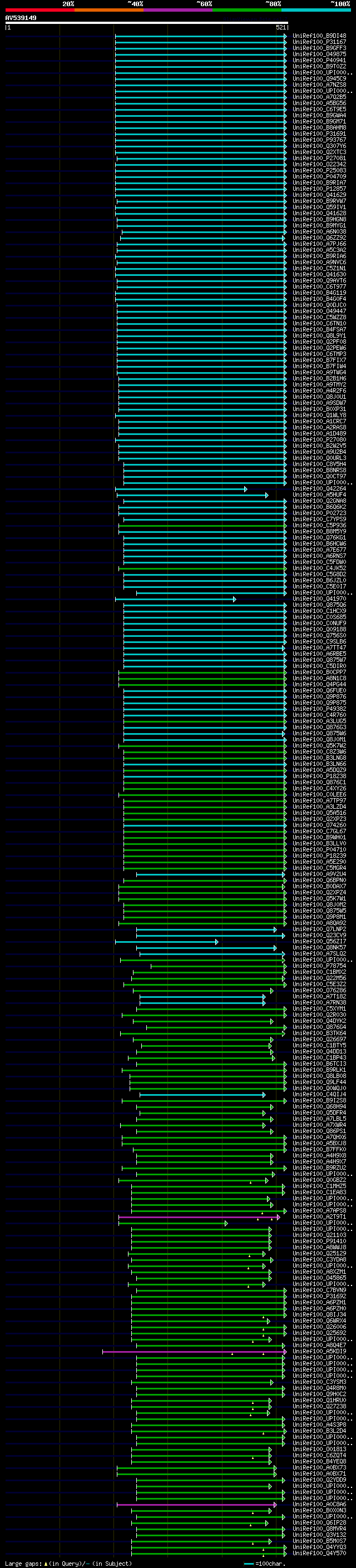356x1568 pixels.
Task: Click the UniRef100_P04709 label
Action: (319, 176)
